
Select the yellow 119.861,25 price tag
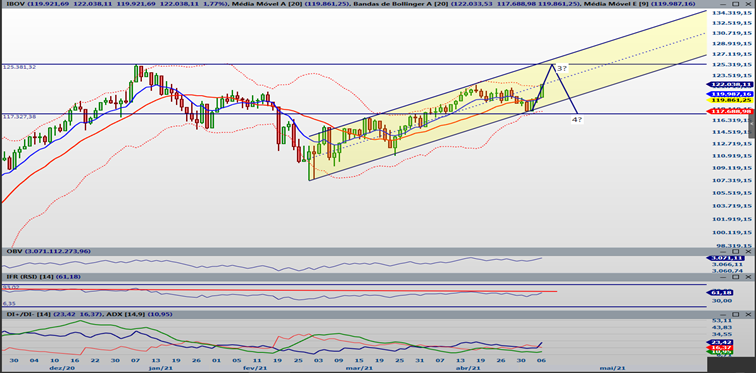point(729,100)
